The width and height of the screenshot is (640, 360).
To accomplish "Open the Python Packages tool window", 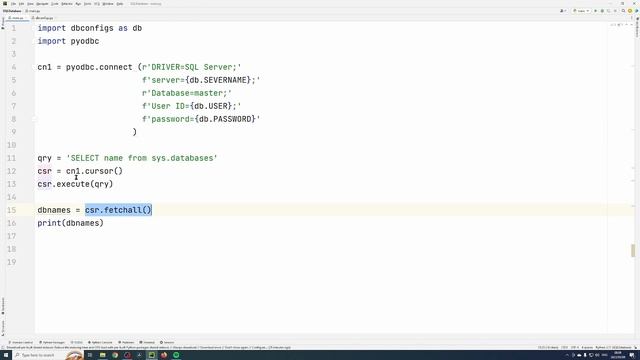I will click(52, 342).
